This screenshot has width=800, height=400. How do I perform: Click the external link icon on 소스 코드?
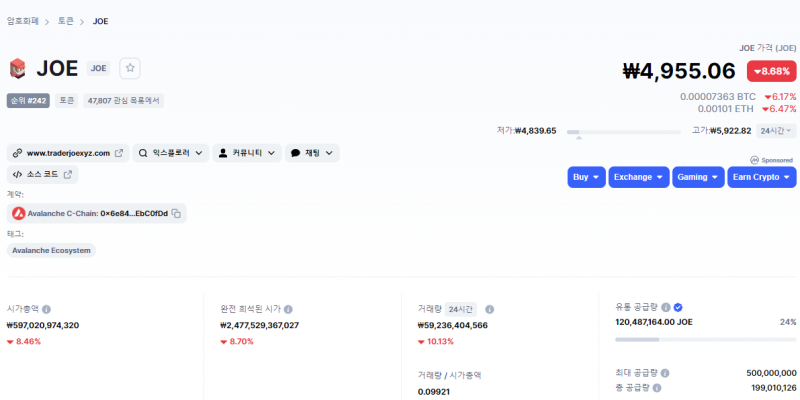(68, 174)
